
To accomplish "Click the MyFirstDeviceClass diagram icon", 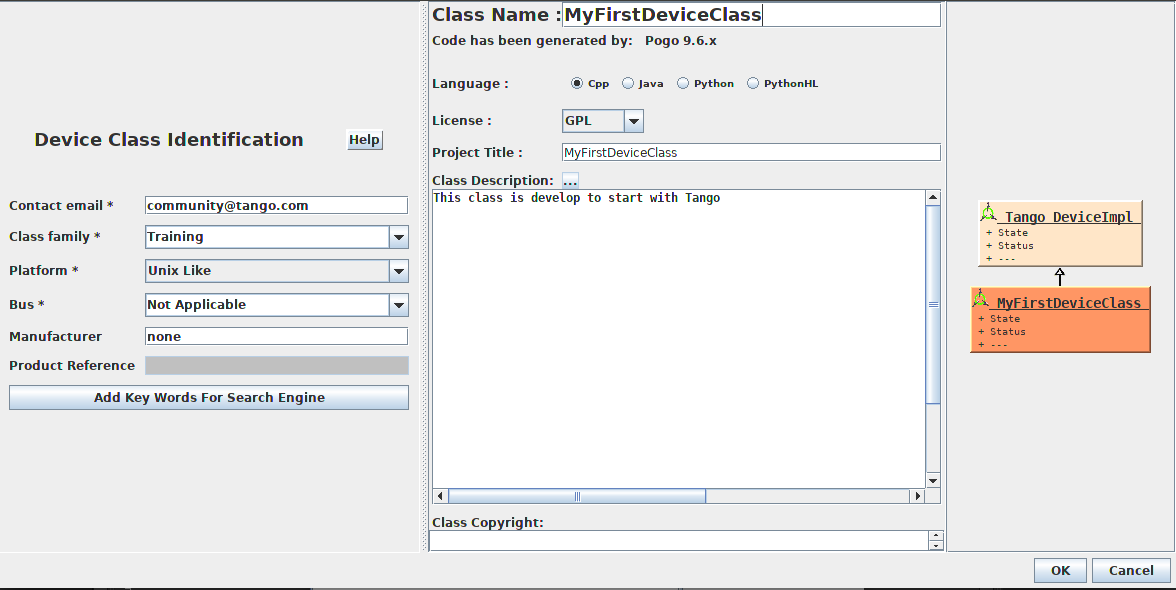I will (980, 299).
